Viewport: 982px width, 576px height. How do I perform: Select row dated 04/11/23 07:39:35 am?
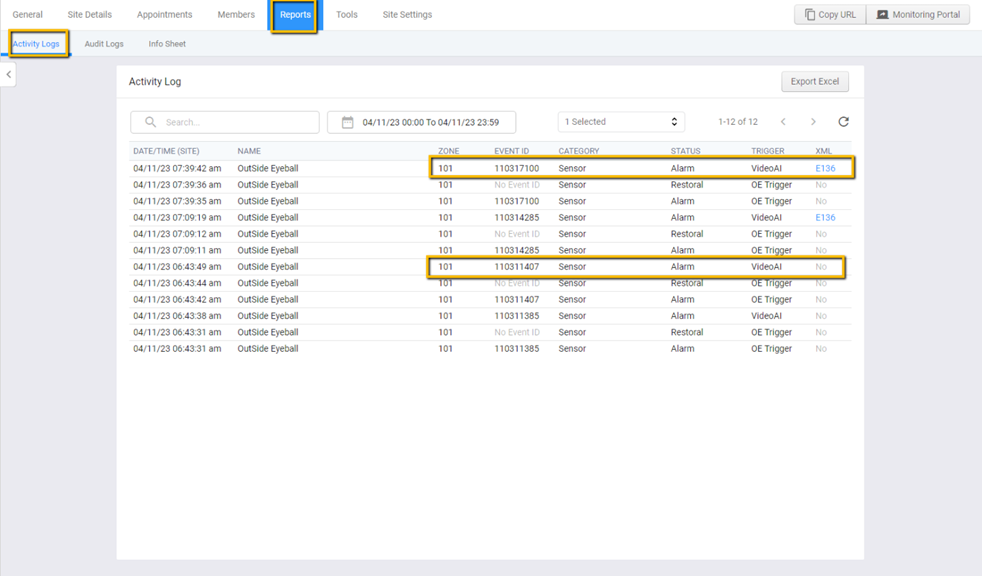coord(490,201)
